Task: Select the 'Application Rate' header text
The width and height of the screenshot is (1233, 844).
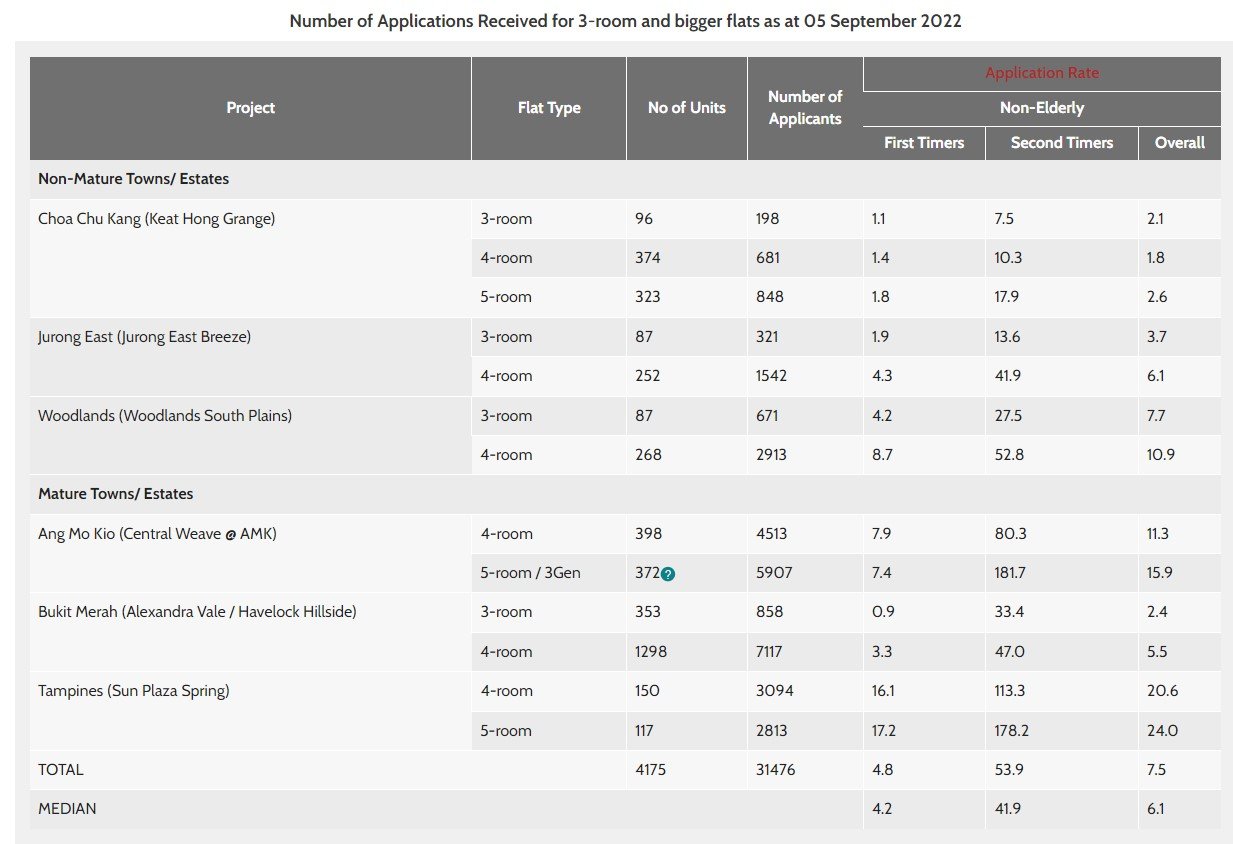Action: [x=1042, y=73]
